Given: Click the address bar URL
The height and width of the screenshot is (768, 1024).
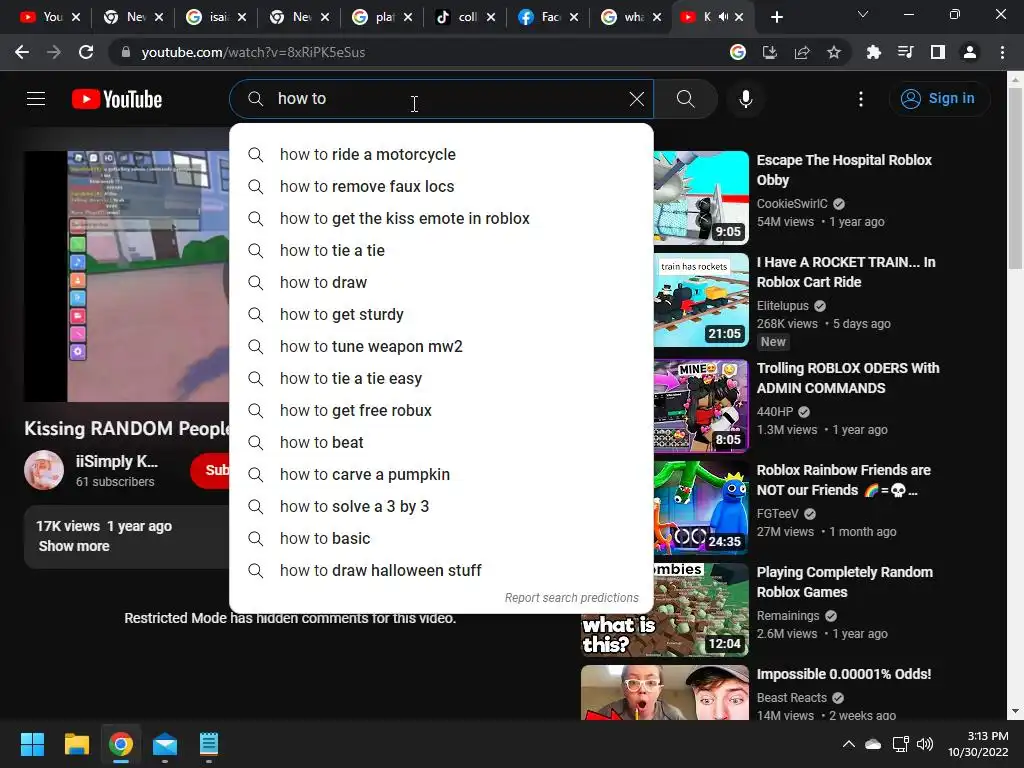Looking at the screenshot, I should [253, 52].
